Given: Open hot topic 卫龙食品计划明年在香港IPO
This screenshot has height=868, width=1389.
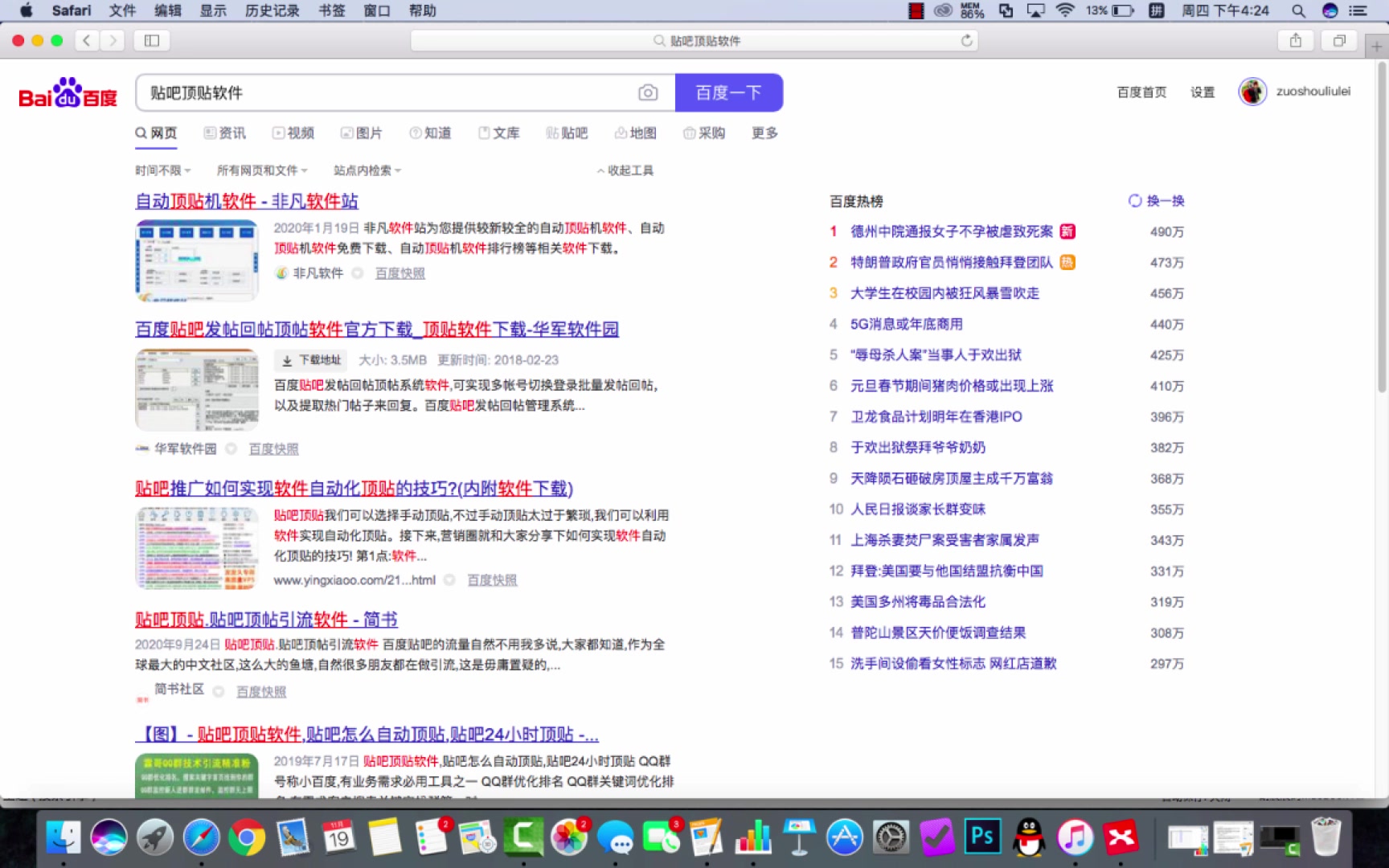Looking at the screenshot, I should pos(936,416).
